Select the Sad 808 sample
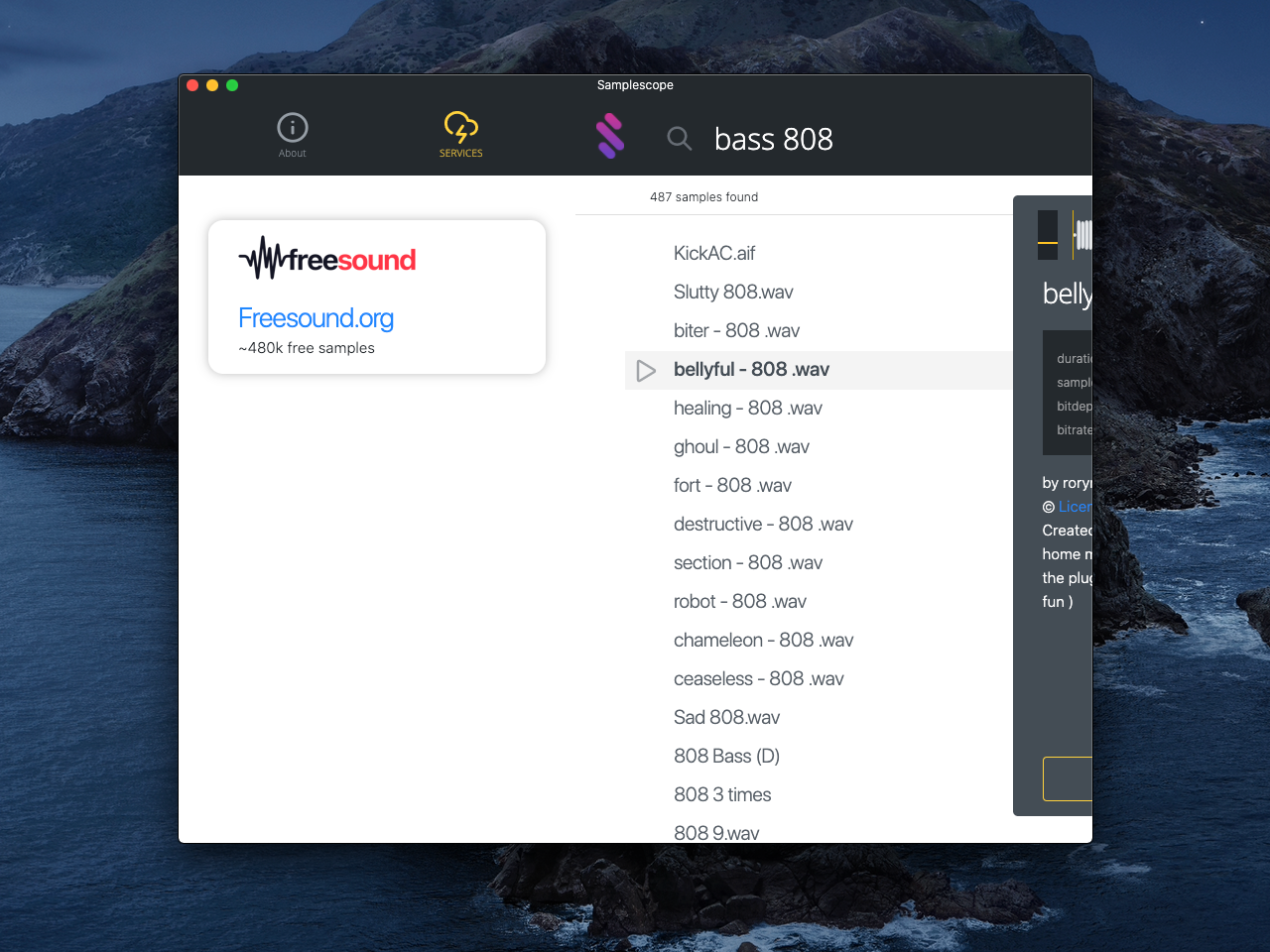Image resolution: width=1270 pixels, height=952 pixels. pyautogui.click(x=727, y=717)
